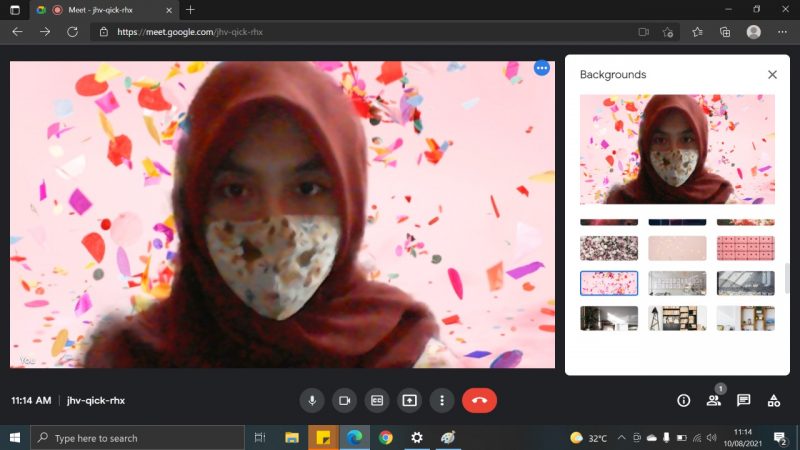
Task: Open the meeting details info icon
Action: click(x=684, y=401)
